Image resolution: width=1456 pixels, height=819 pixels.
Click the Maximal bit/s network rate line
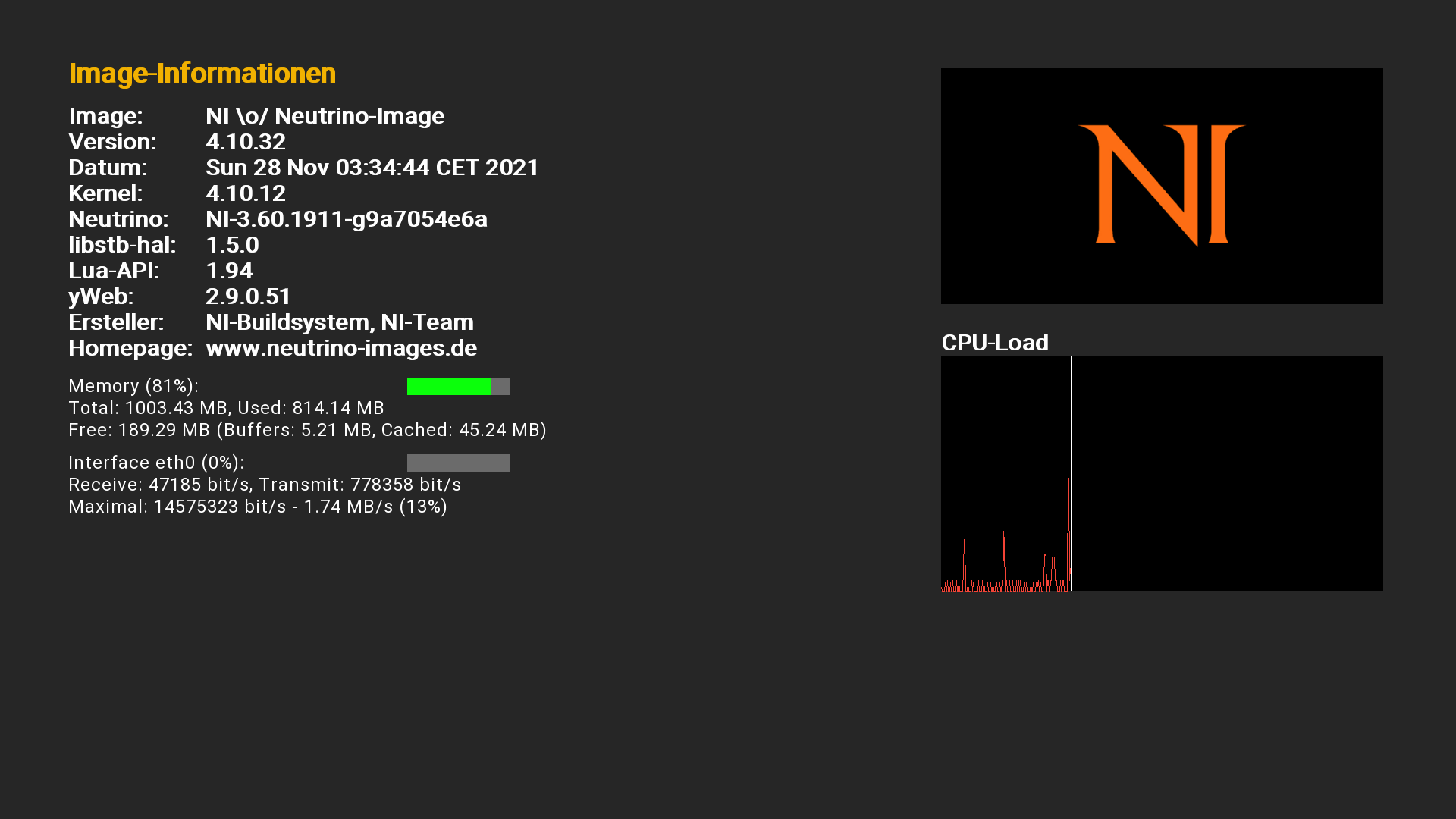tap(258, 507)
